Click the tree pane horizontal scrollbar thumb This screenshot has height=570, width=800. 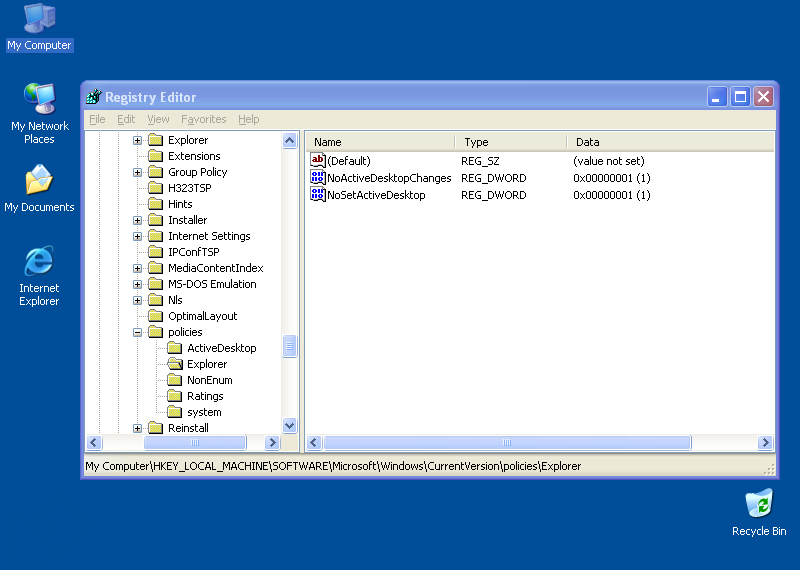pyautogui.click(x=195, y=442)
